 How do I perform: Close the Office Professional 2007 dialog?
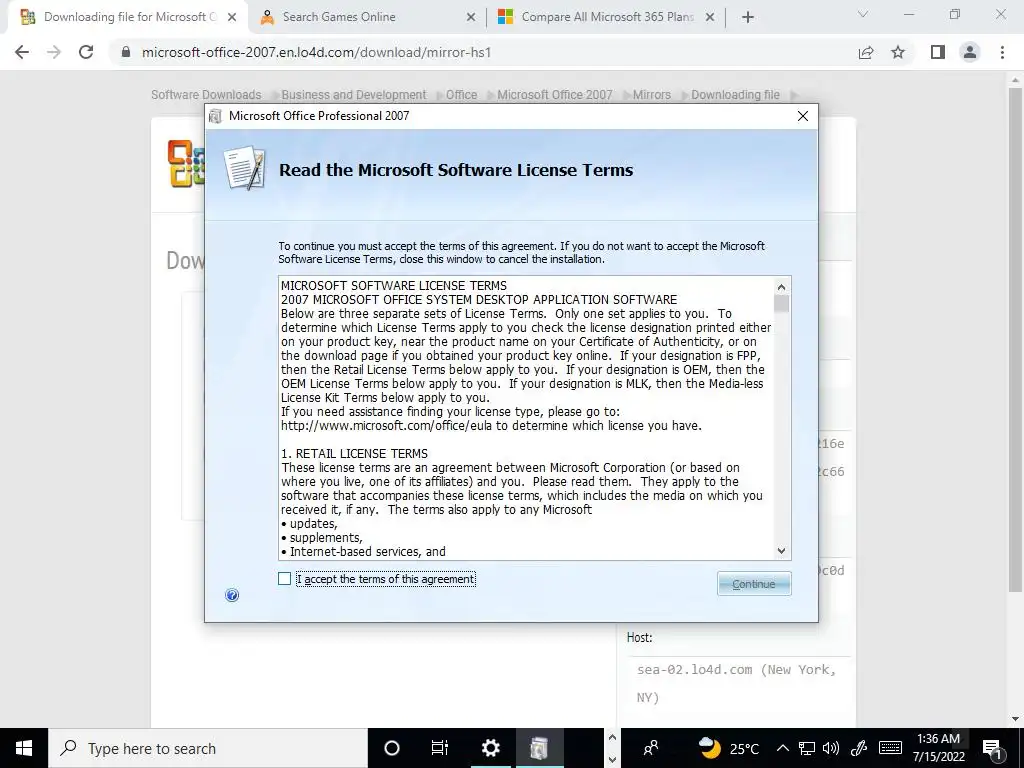[x=803, y=116]
